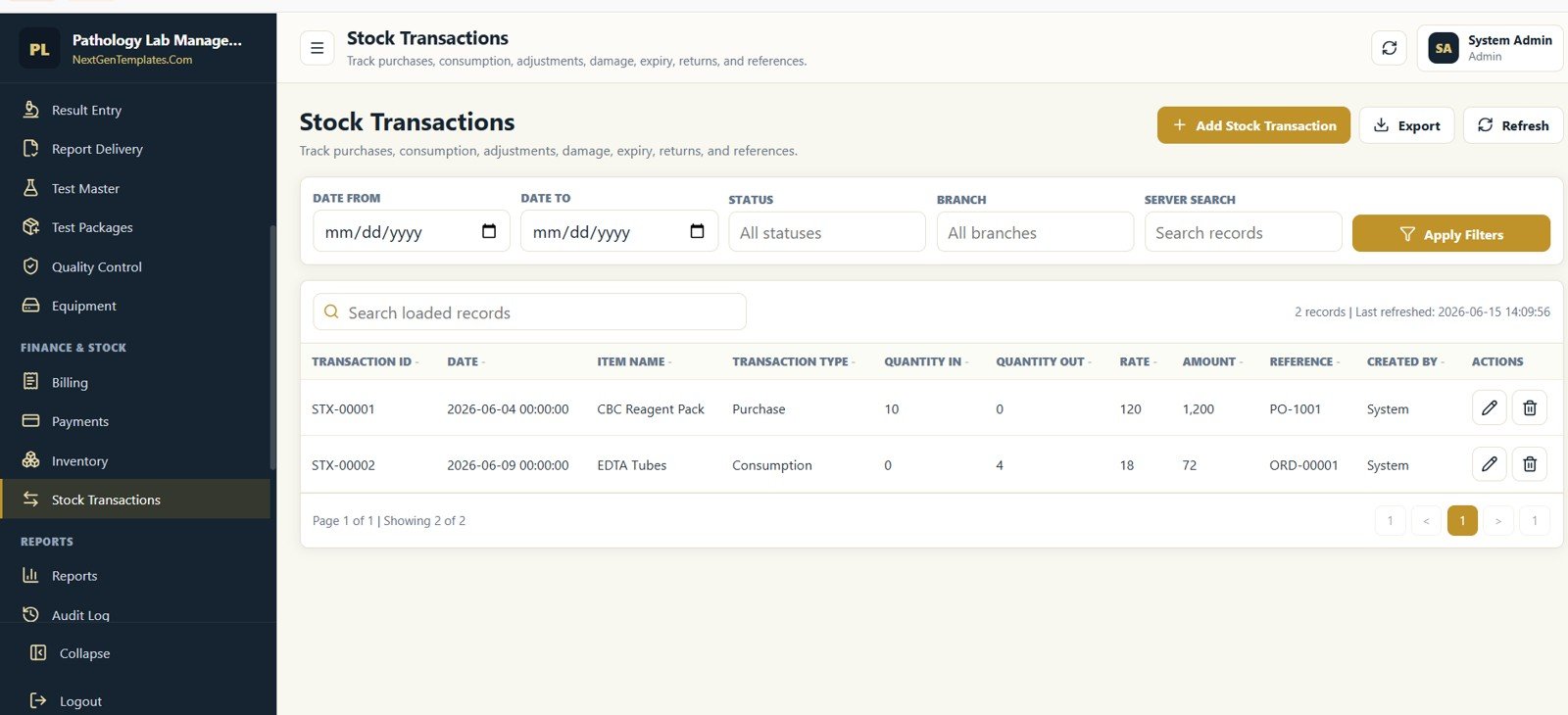Focus the Server Search records field
Viewport: 1568px width, 715px height.
(1243, 232)
